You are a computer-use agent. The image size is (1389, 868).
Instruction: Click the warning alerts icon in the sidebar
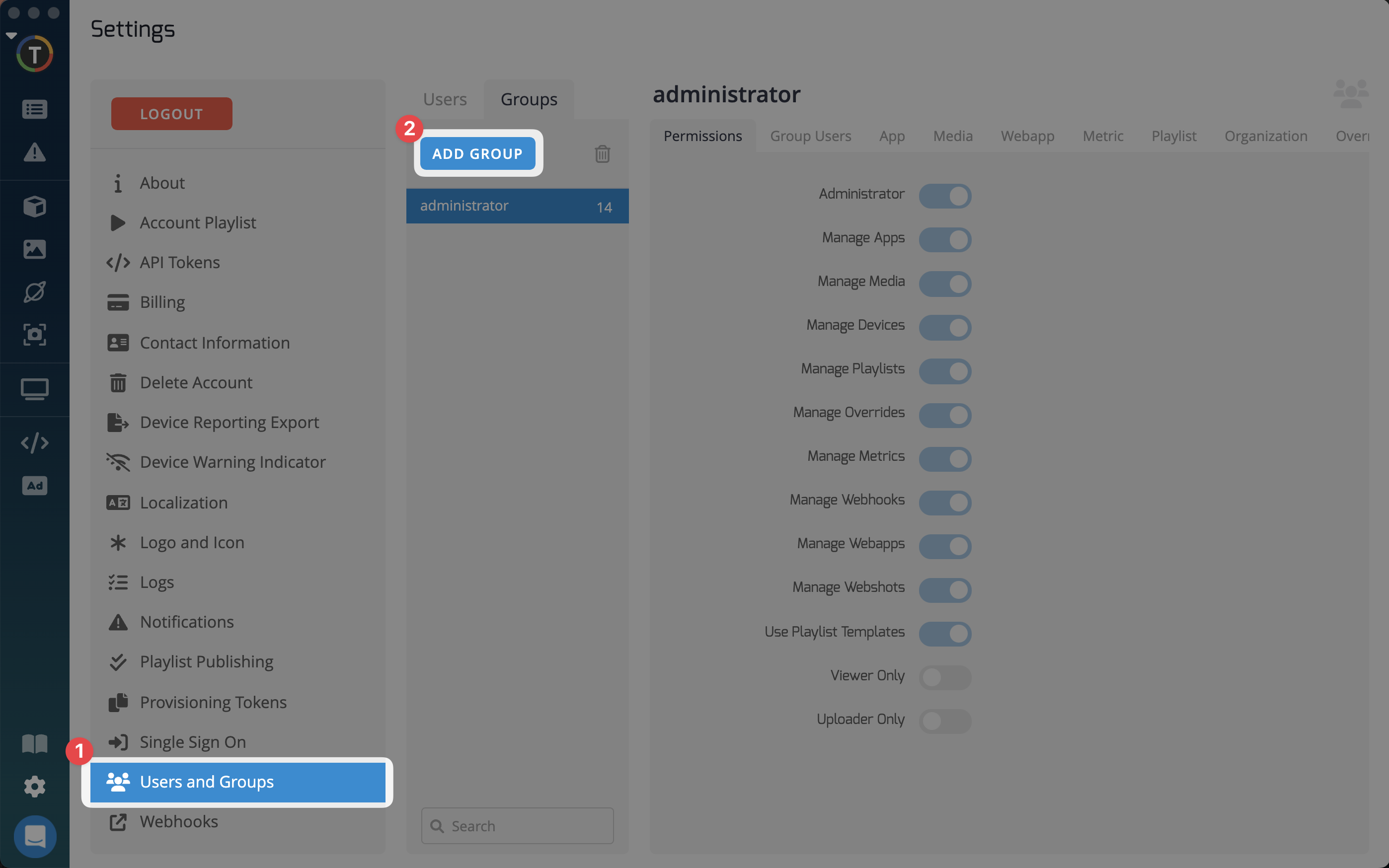coord(34,152)
